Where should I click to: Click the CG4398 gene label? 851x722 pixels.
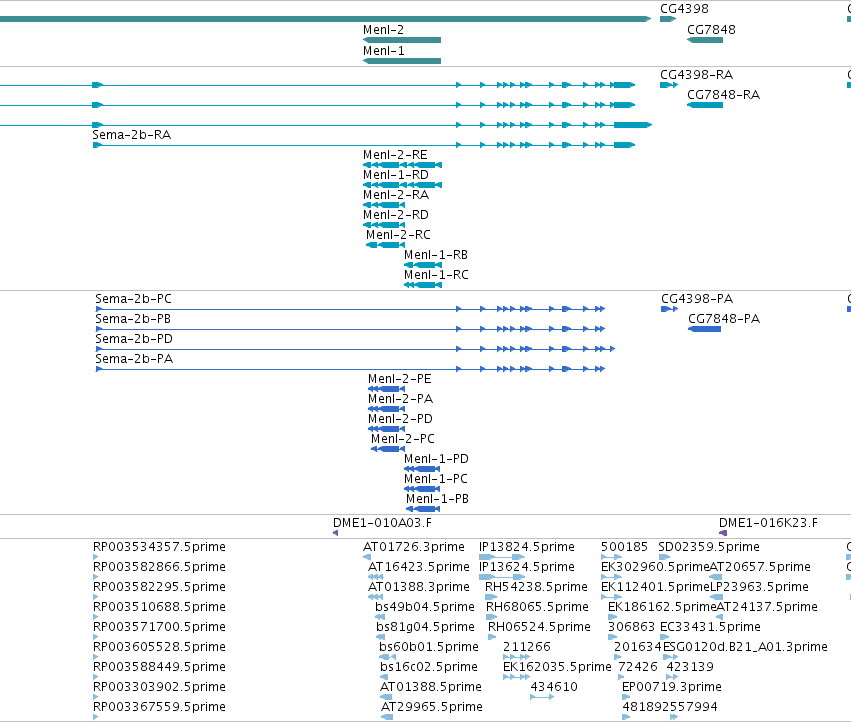(x=684, y=9)
